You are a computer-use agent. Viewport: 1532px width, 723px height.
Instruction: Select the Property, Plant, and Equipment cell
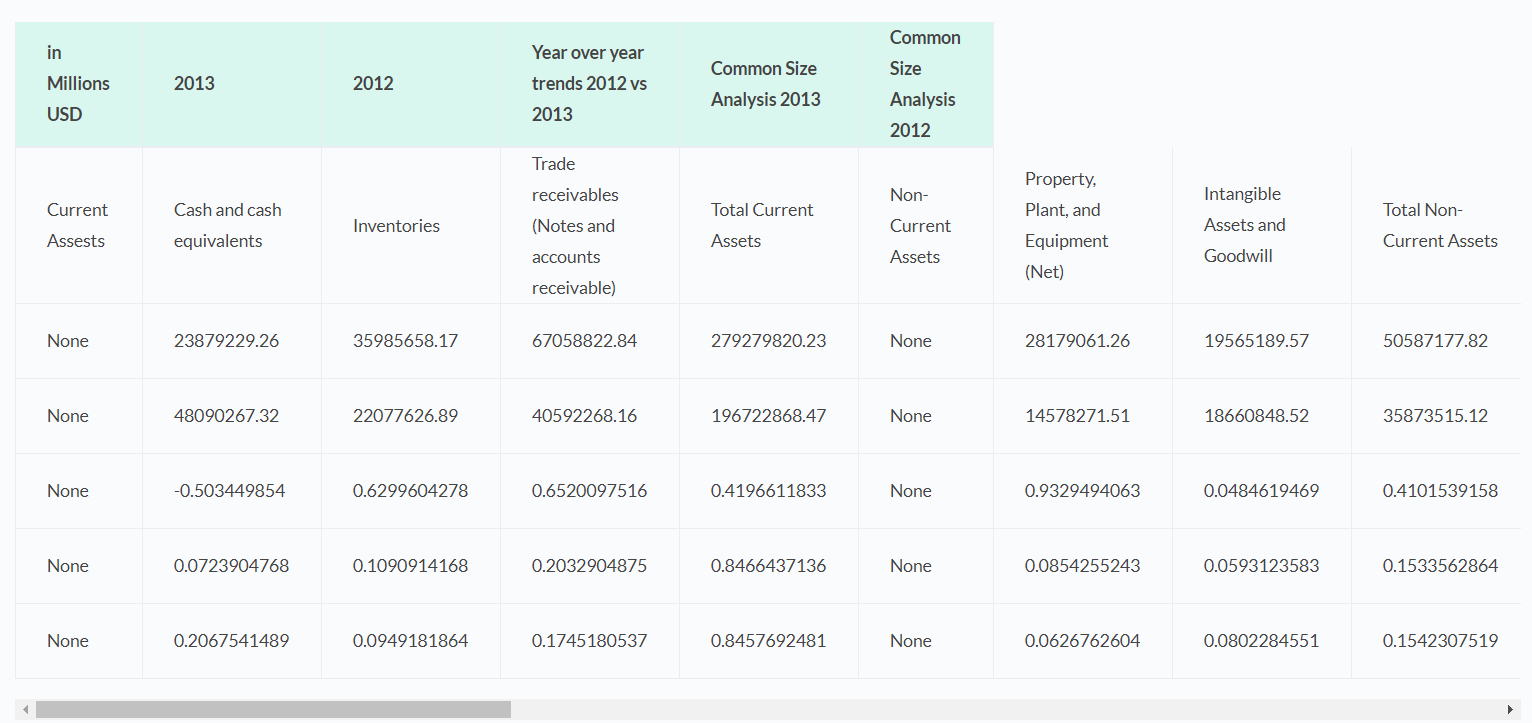coord(1066,225)
